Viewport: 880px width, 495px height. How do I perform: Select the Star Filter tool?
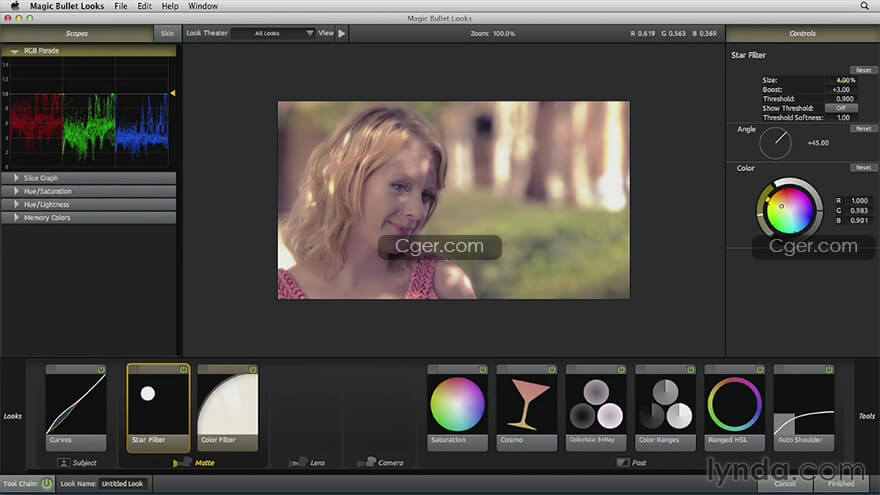[x=158, y=407]
